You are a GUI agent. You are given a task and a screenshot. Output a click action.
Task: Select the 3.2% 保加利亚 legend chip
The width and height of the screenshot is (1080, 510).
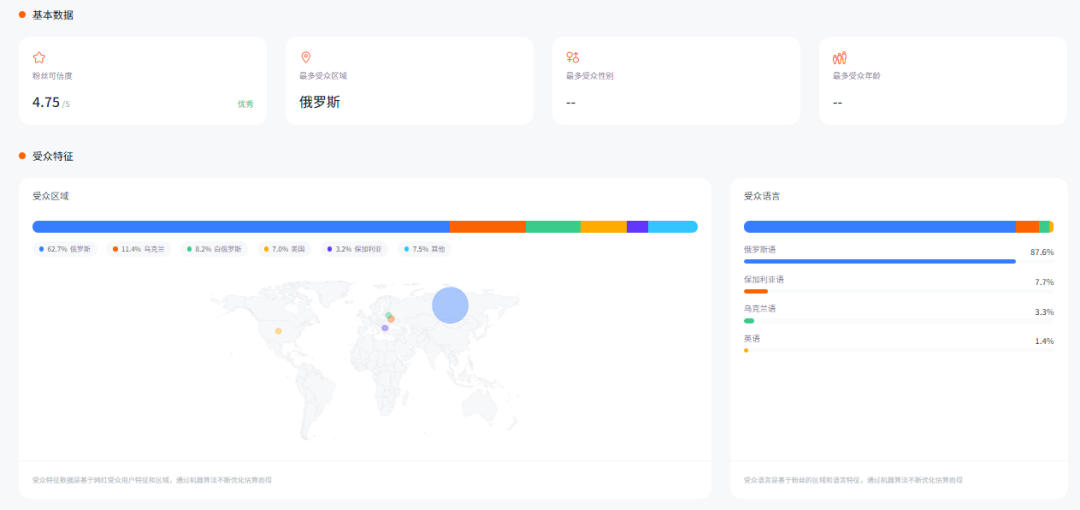tap(355, 249)
